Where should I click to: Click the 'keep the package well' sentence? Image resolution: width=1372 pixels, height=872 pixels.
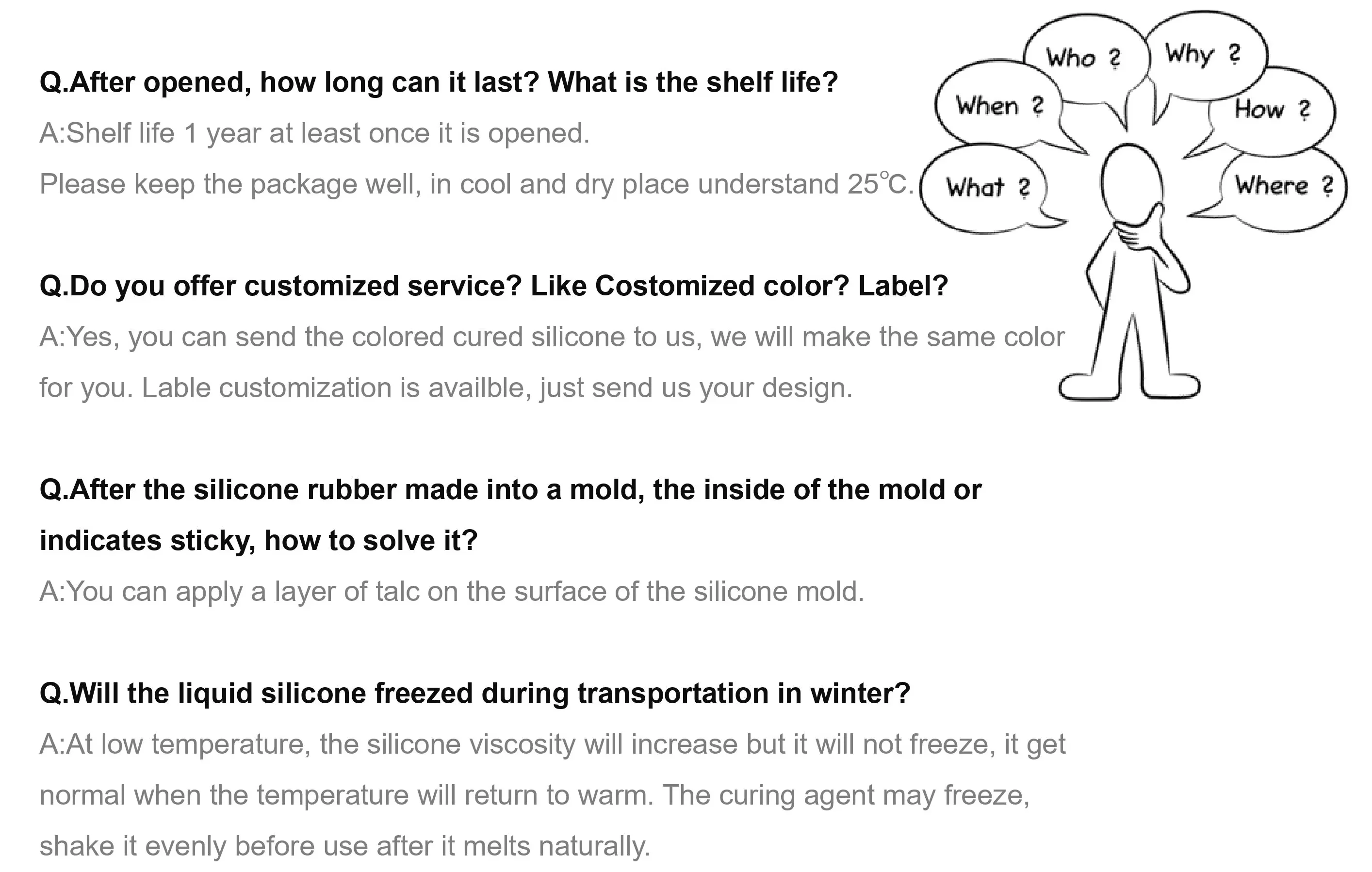476,184
